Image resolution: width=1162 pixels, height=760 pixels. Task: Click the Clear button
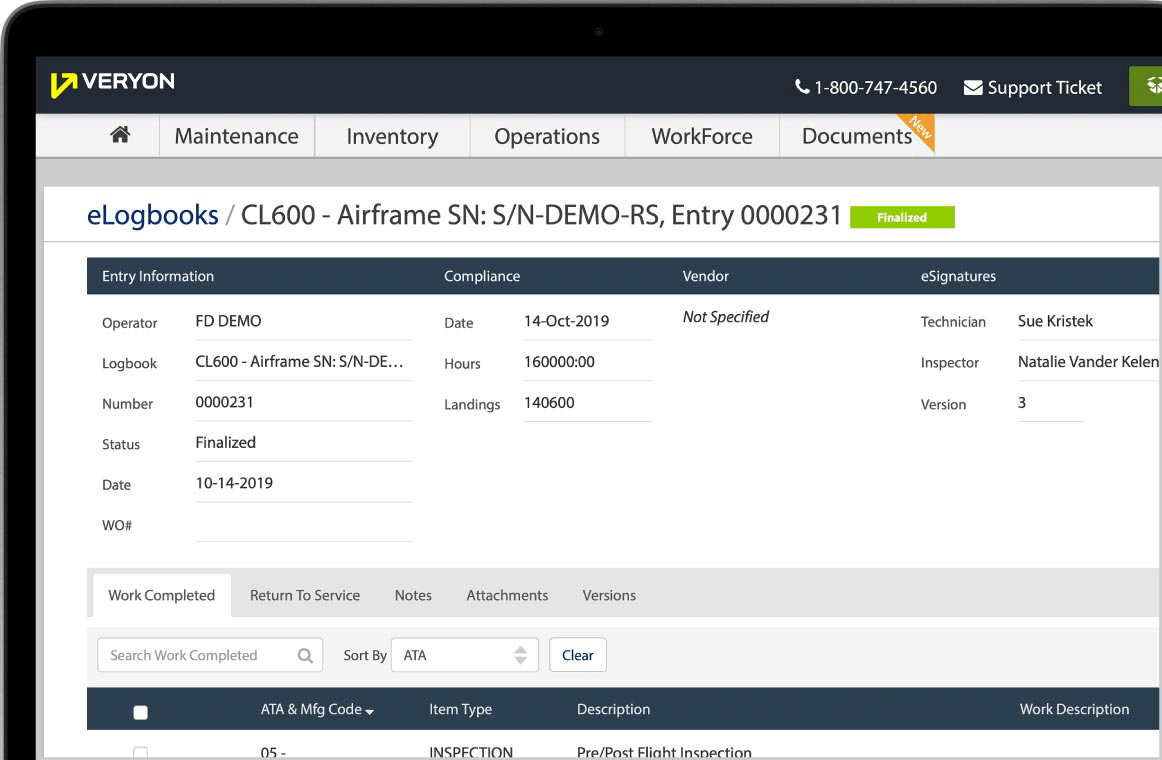tap(578, 655)
